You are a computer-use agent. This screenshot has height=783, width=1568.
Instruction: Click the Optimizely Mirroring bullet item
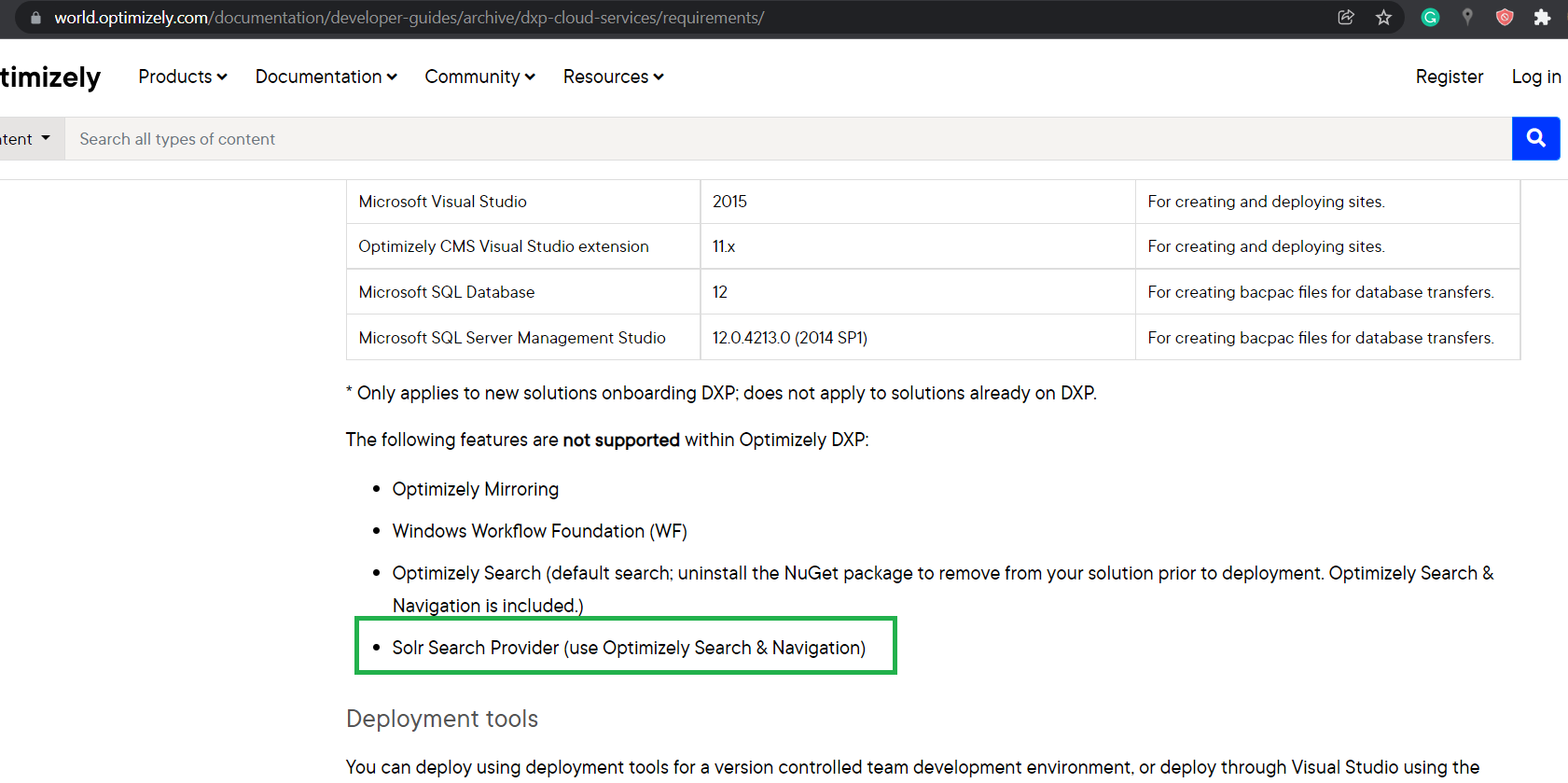point(475,489)
